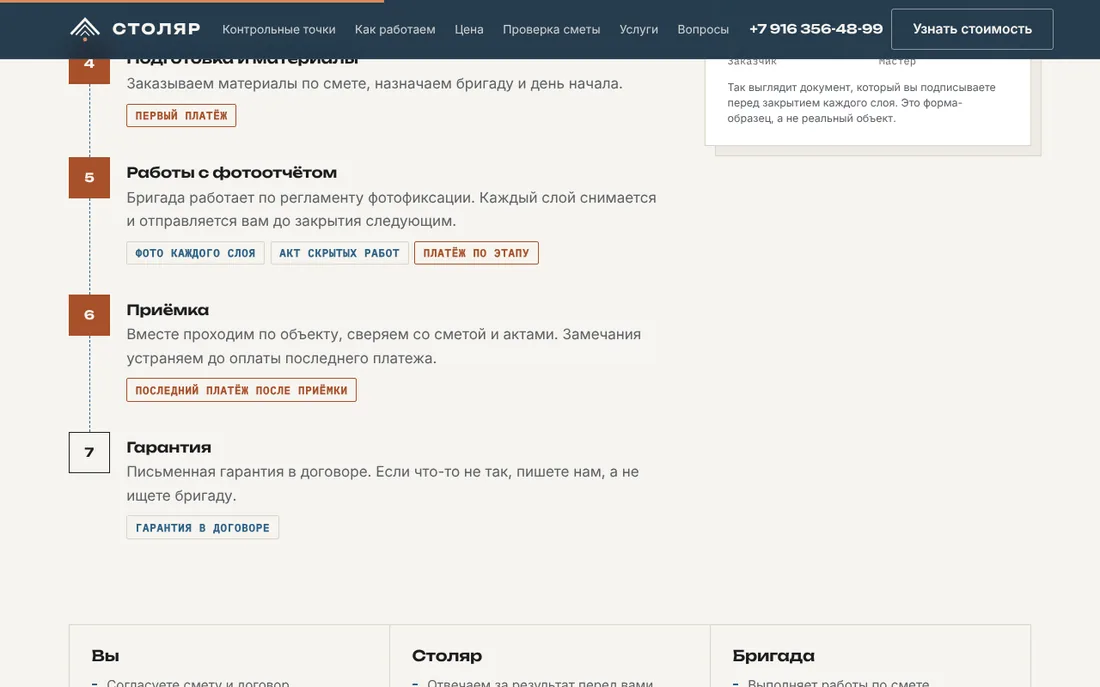Screen dimensions: 1100x687
Task: Click the ПЕРВЫЙ ПЛАТЁЖ tag
Action: (x=181, y=116)
